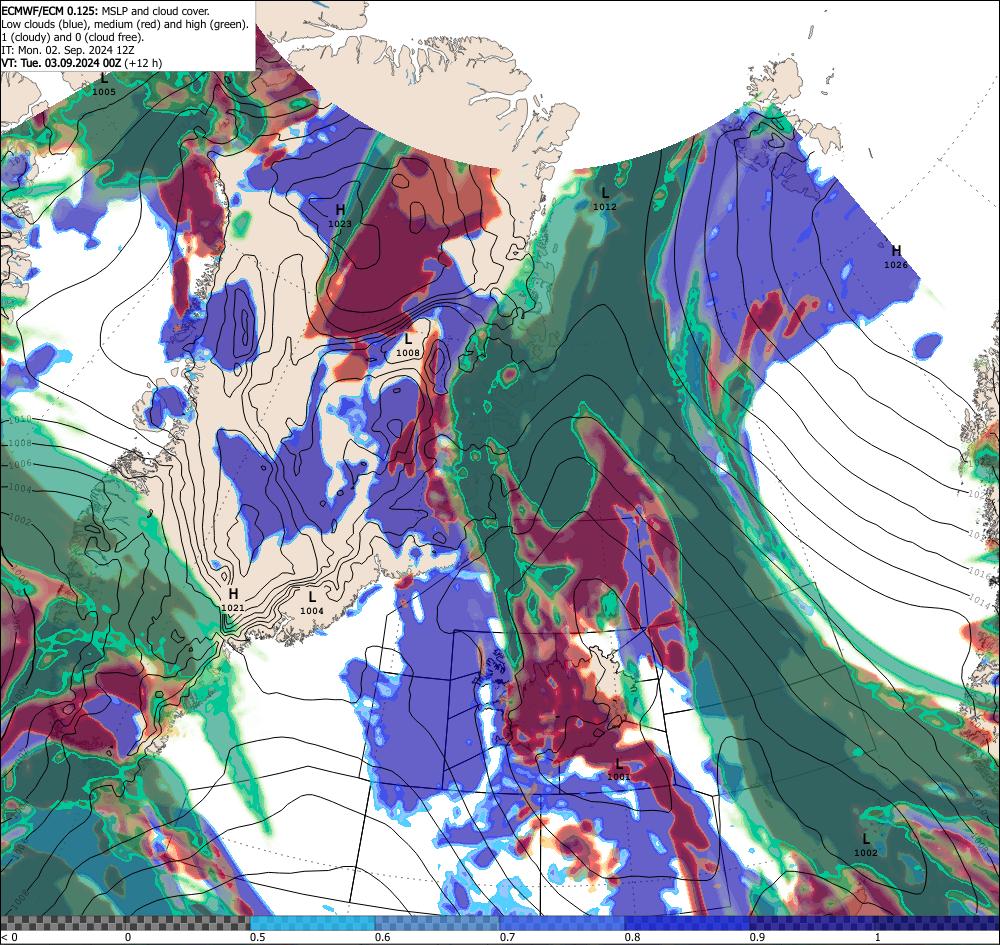Click the color scale label '< 0'
Screen dimensions: 1000x945
coord(10,937)
